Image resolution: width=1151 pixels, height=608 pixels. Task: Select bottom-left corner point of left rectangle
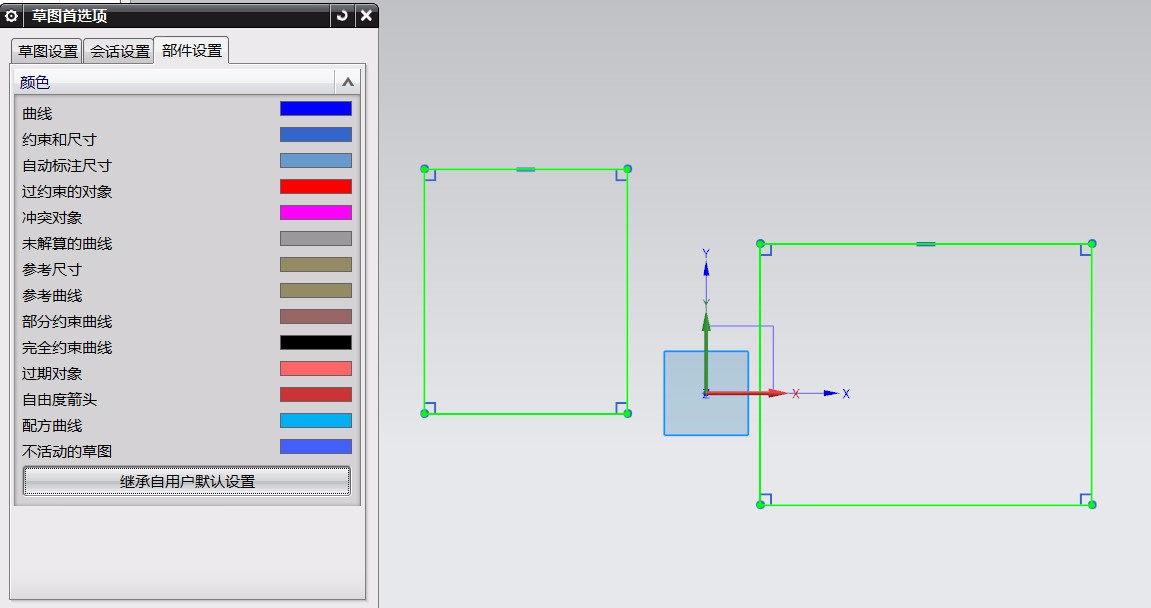tap(425, 413)
